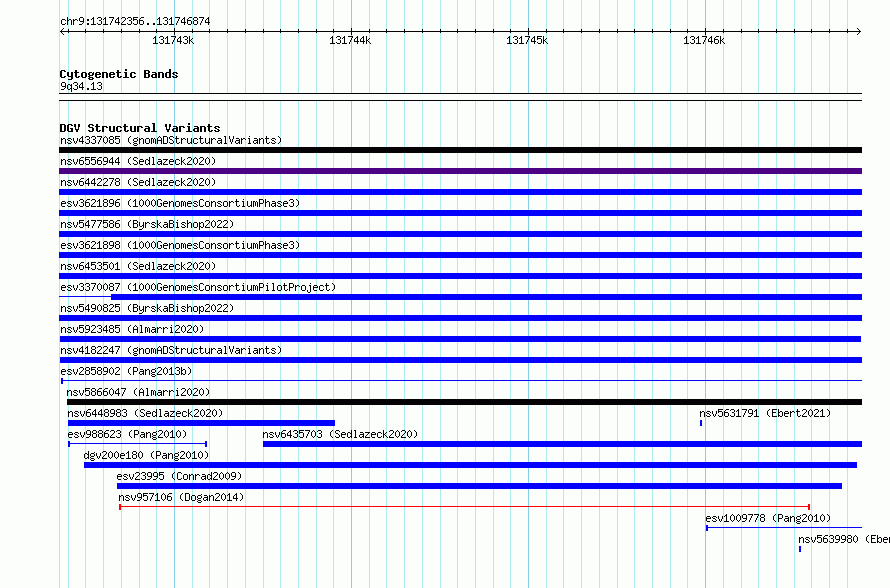
Task: Click the small blue marker for nsv5631791
Action: [x=701, y=423]
